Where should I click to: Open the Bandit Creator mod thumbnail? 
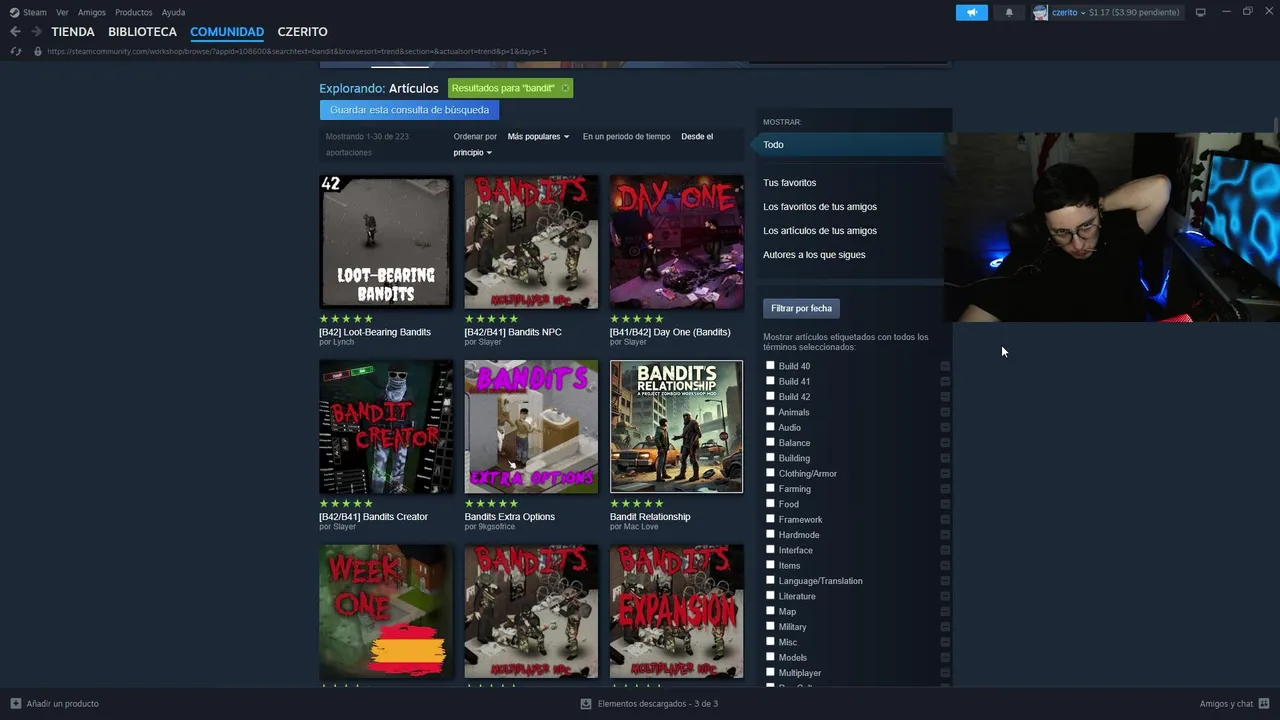pyautogui.click(x=386, y=427)
